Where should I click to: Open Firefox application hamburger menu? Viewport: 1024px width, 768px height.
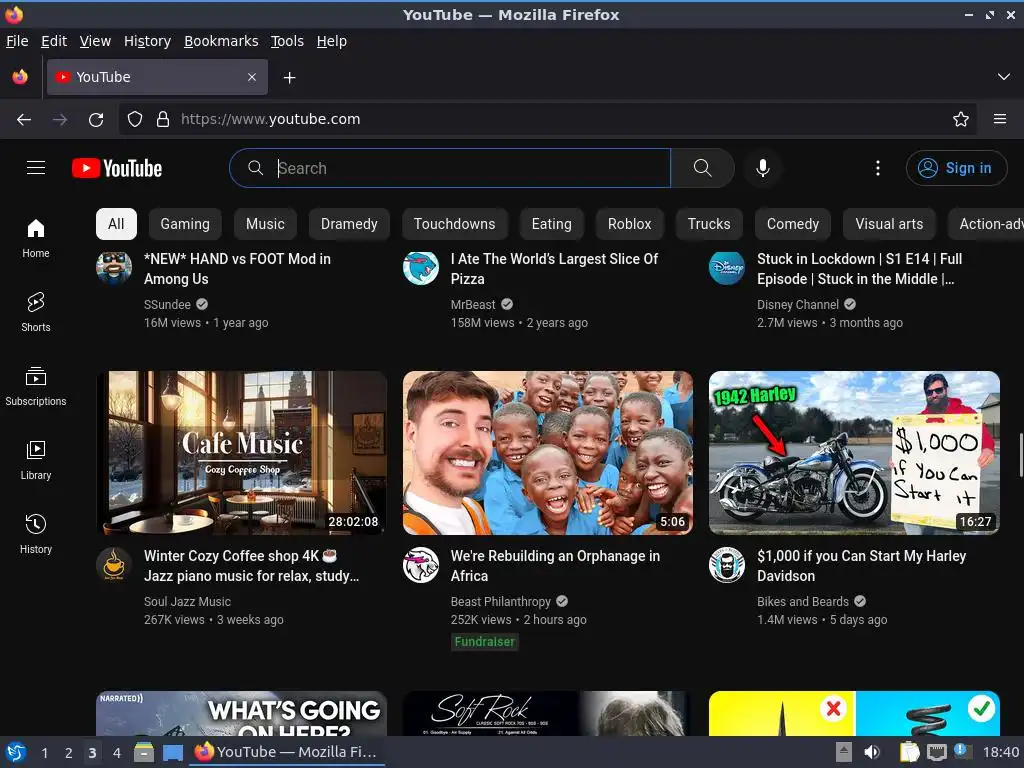999,120
